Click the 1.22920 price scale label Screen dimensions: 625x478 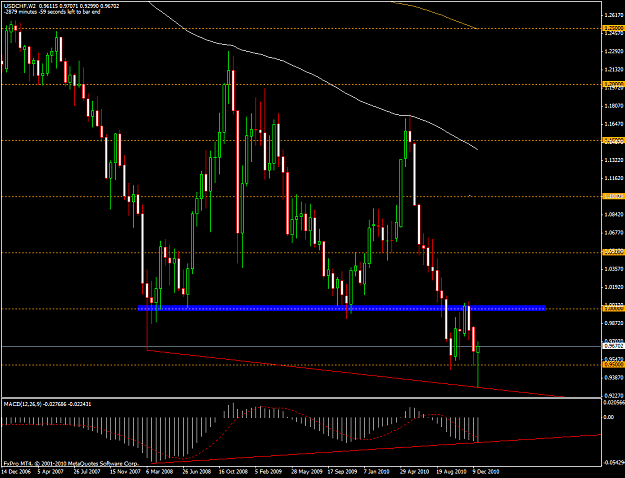tap(614, 51)
